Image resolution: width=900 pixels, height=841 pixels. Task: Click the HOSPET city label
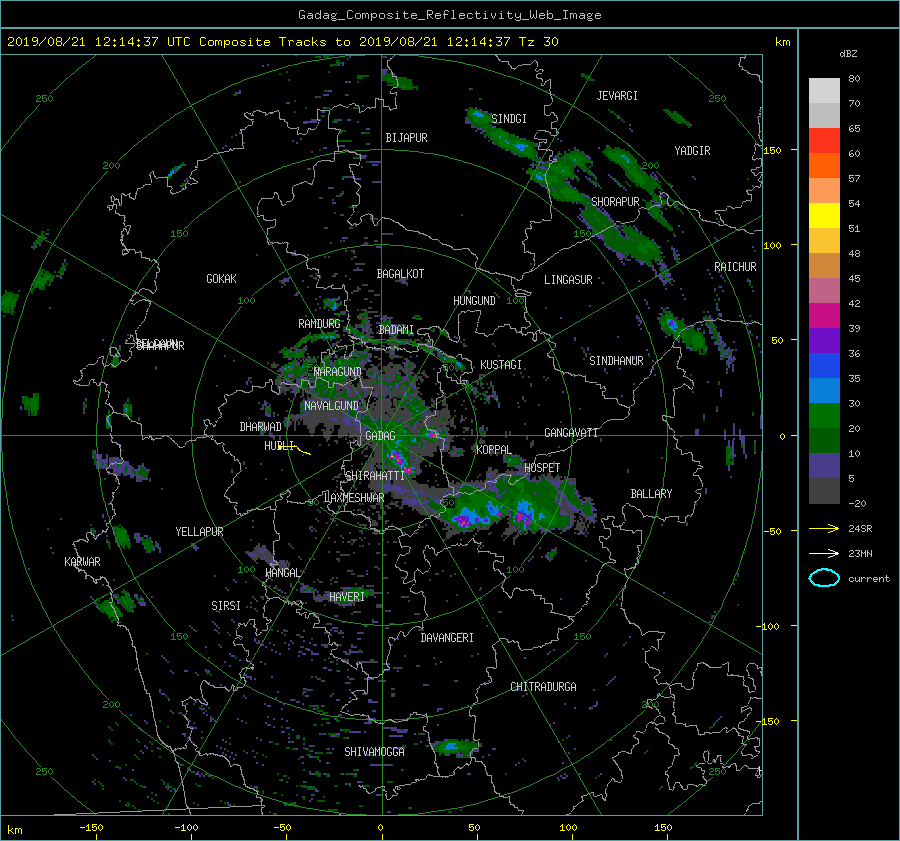click(x=542, y=468)
